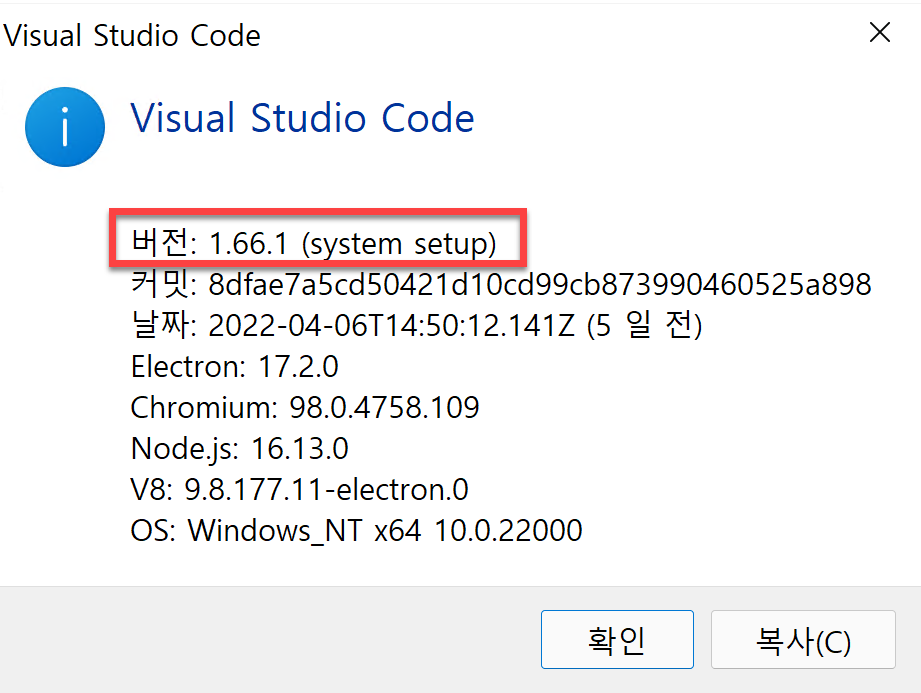Click the 커밋 hash line starting 8dfae7a5
This screenshot has height=693, width=921.
500,284
